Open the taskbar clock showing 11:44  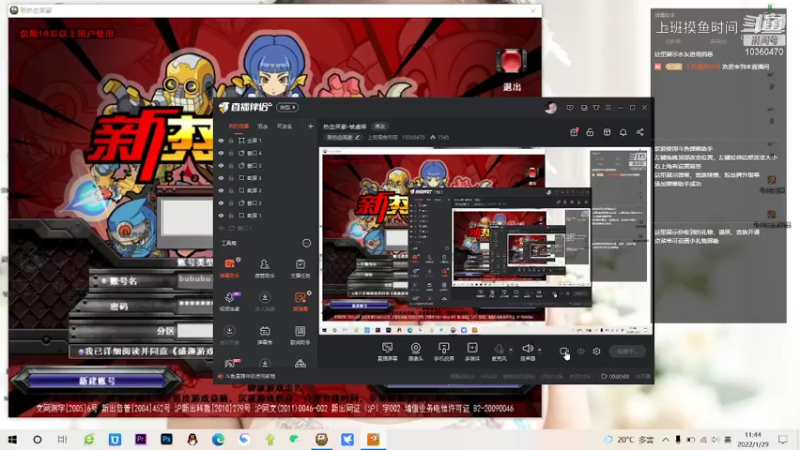(x=753, y=439)
